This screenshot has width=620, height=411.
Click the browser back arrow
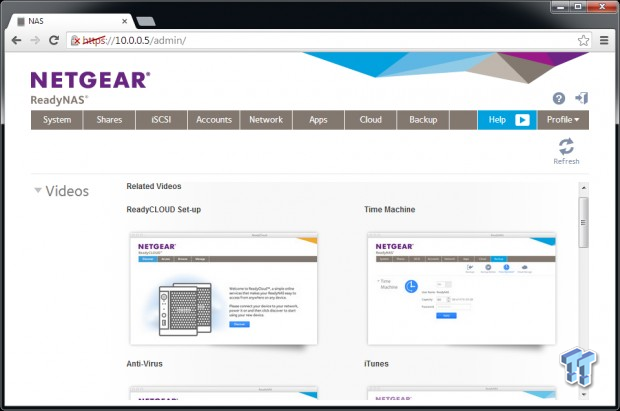point(16,40)
